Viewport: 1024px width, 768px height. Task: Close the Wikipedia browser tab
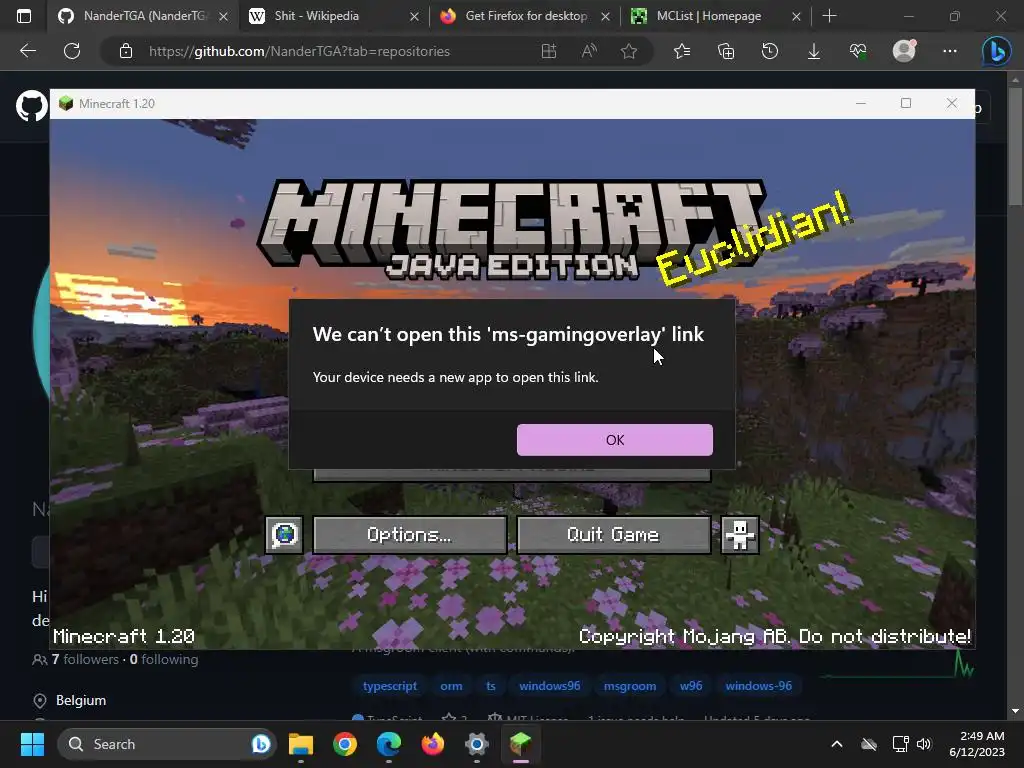pyautogui.click(x=414, y=16)
